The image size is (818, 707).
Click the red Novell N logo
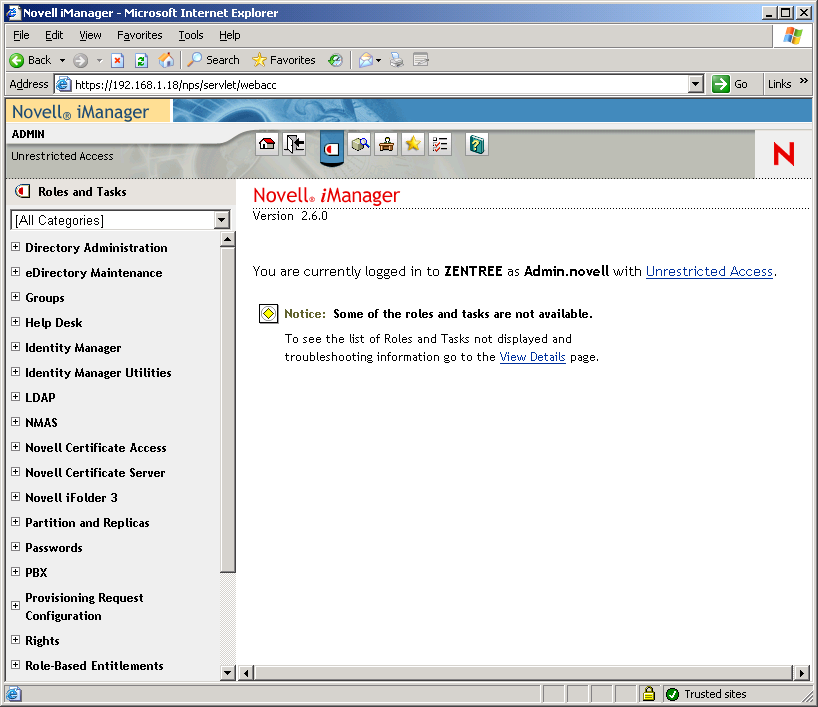[781, 154]
